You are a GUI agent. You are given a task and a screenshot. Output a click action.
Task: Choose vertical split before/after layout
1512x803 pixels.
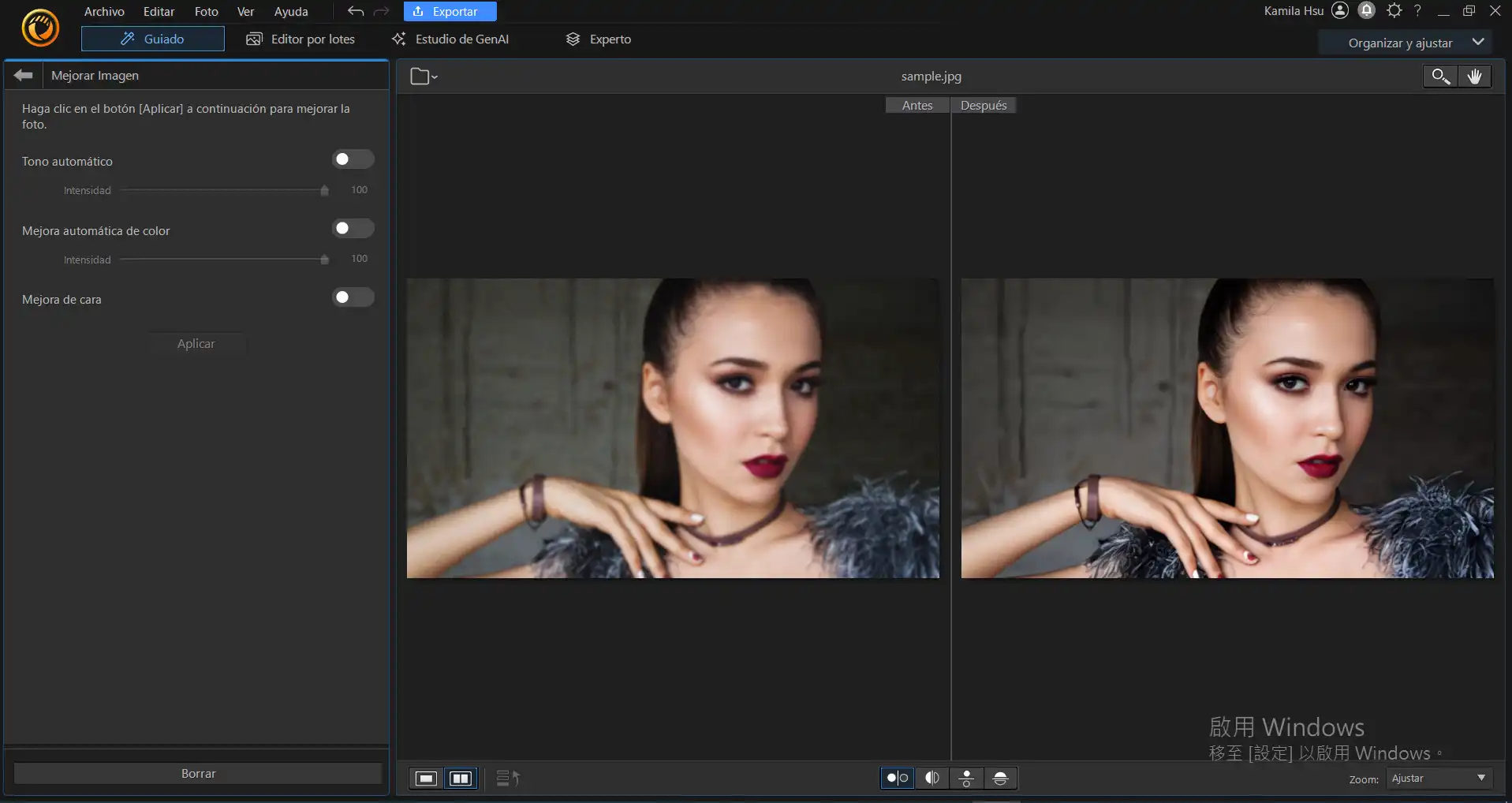click(931, 779)
